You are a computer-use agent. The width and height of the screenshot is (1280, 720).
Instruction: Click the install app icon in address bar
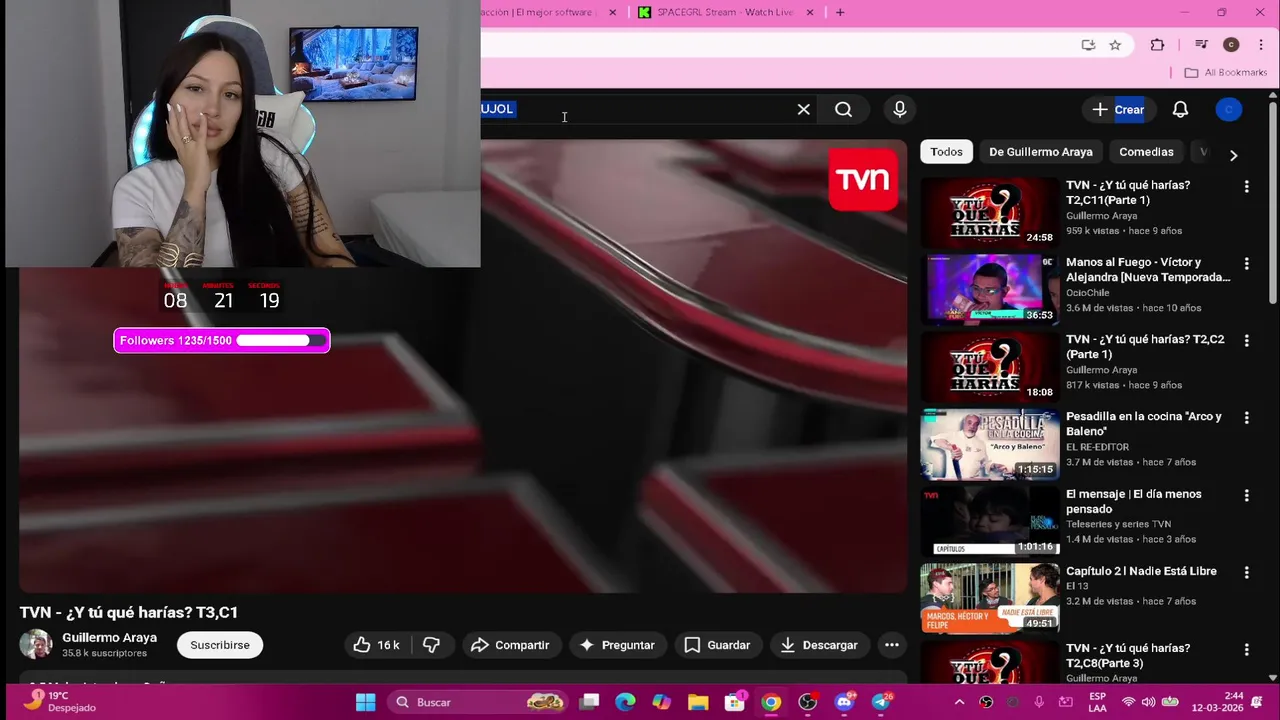pyautogui.click(x=1088, y=45)
